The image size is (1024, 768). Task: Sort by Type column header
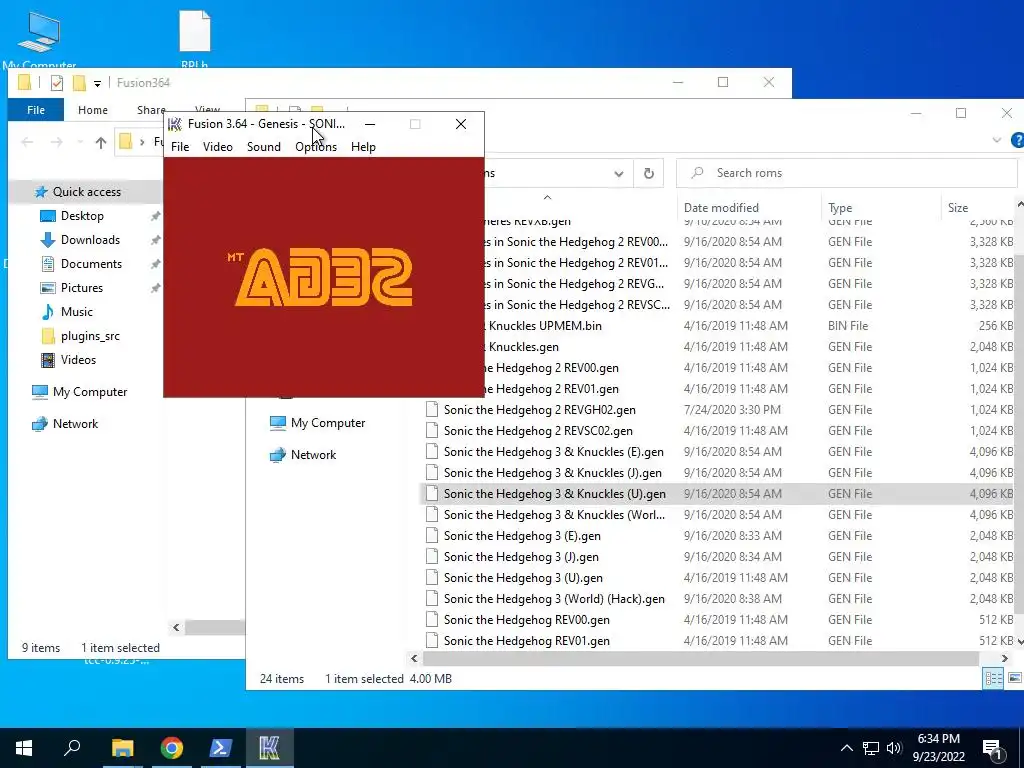[x=840, y=208]
